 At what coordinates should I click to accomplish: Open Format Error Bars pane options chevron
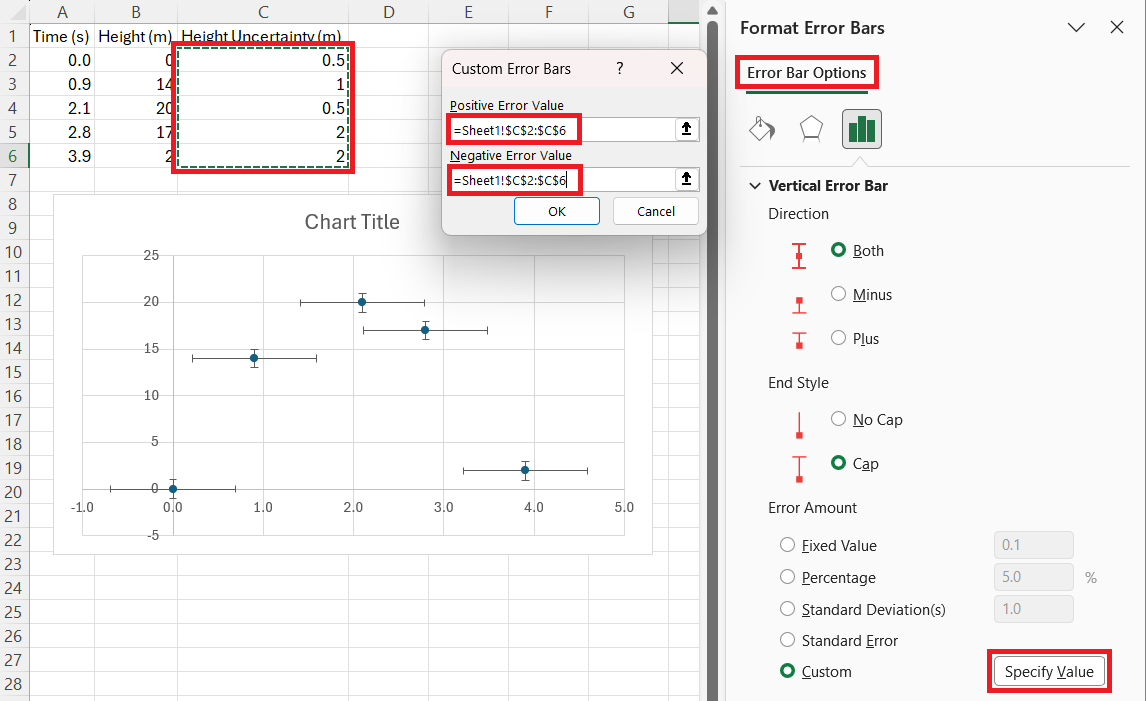pyautogui.click(x=1076, y=28)
